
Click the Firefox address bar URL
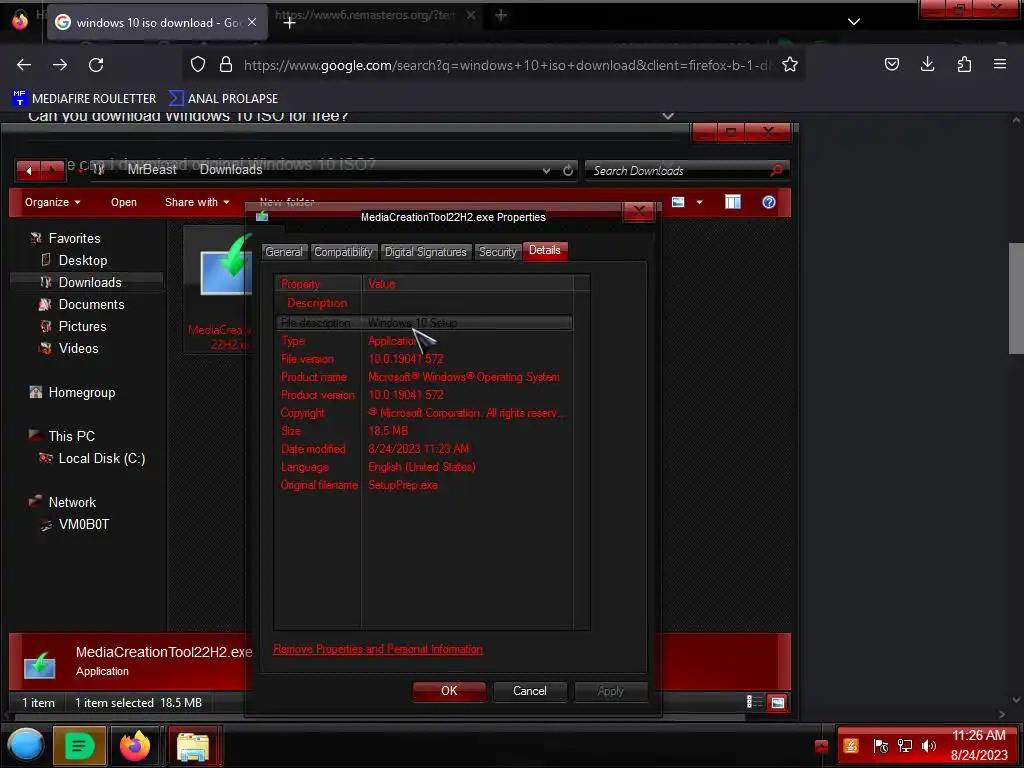tap(507, 65)
